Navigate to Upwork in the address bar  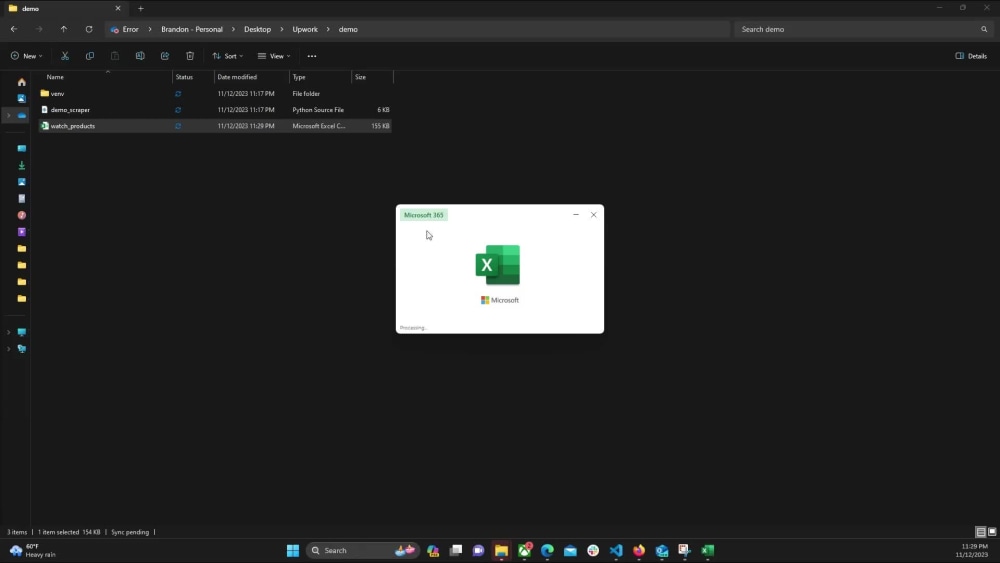(305, 29)
